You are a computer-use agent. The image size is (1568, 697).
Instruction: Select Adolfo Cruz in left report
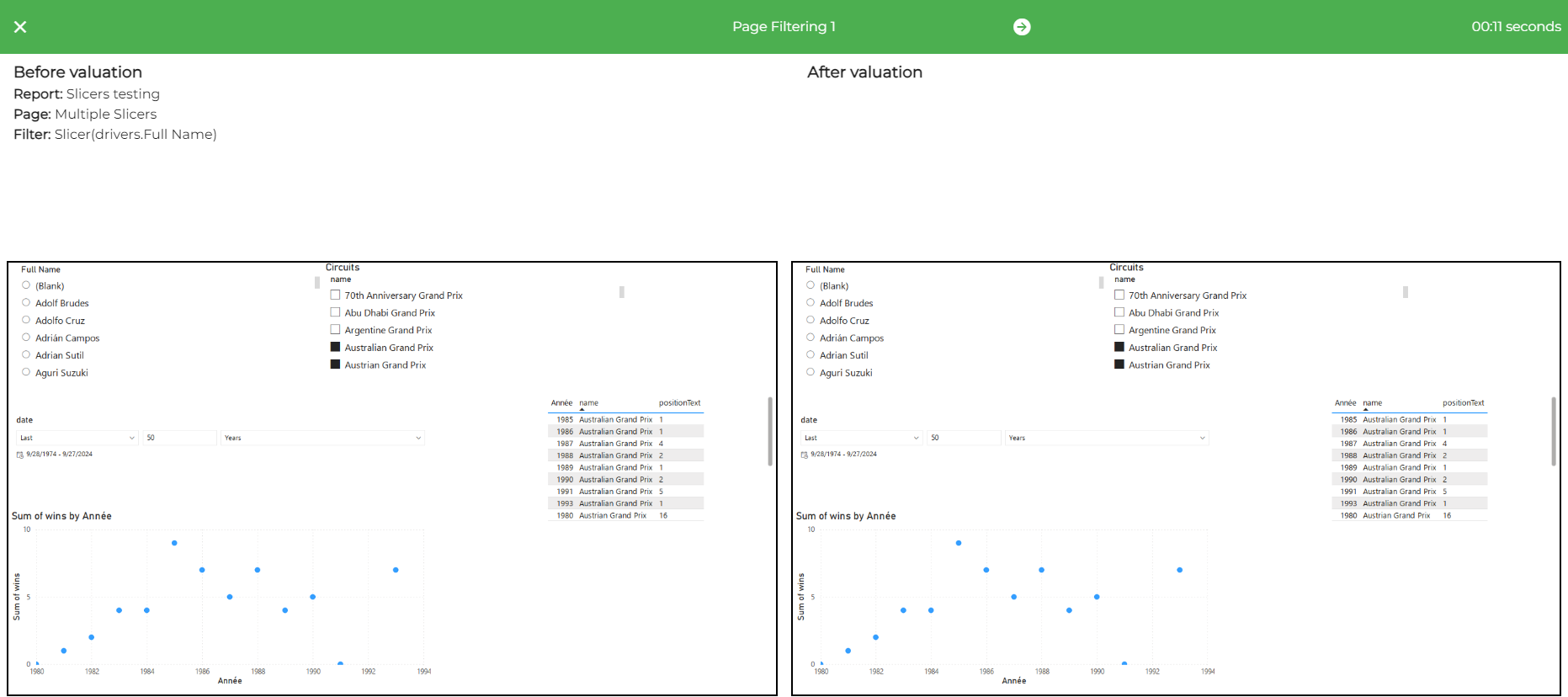coord(26,320)
